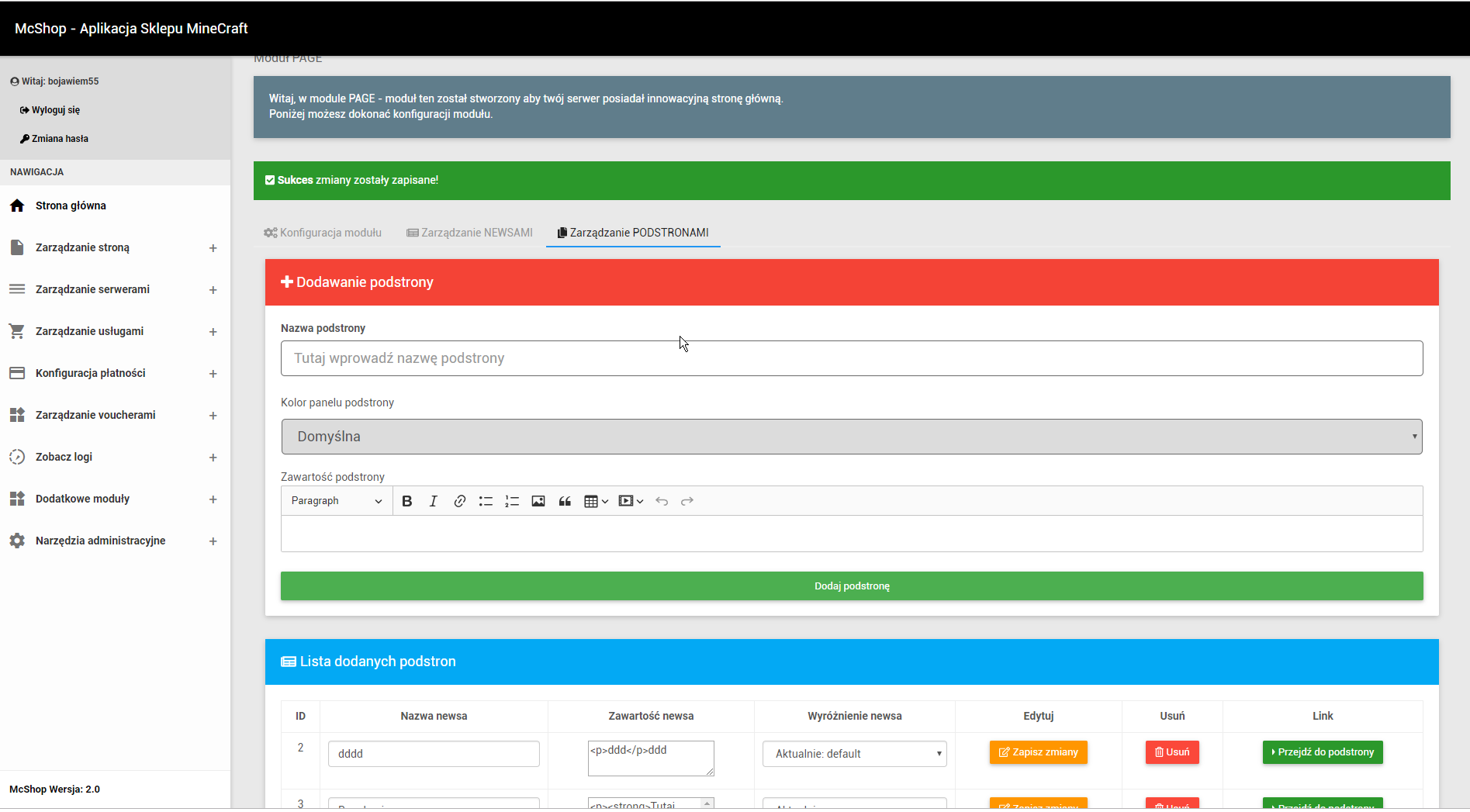Screen dimensions: 1470x812
Task: Toggle bold formatting in the editor
Action: (406, 501)
